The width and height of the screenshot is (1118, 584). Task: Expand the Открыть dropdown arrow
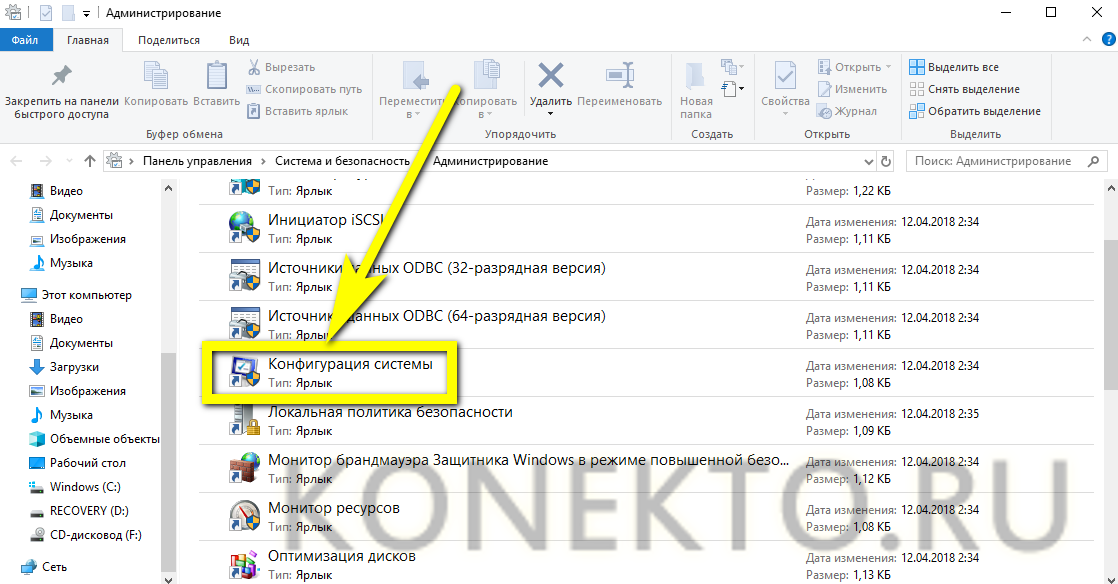888,68
